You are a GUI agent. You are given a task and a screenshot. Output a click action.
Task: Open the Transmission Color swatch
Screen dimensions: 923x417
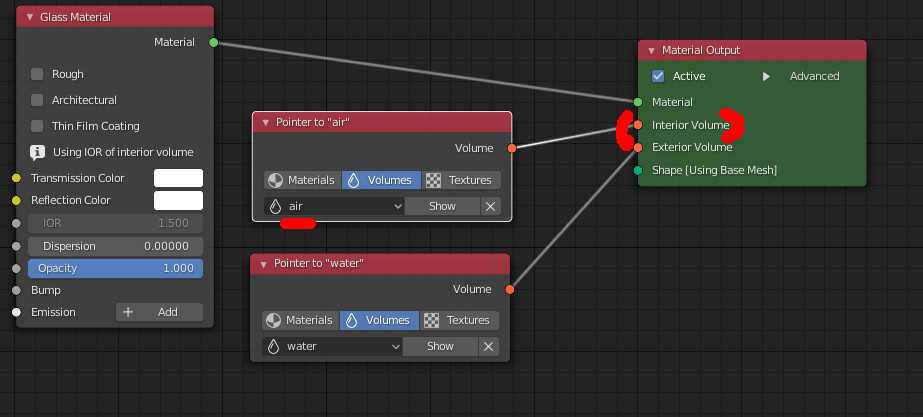(178, 178)
